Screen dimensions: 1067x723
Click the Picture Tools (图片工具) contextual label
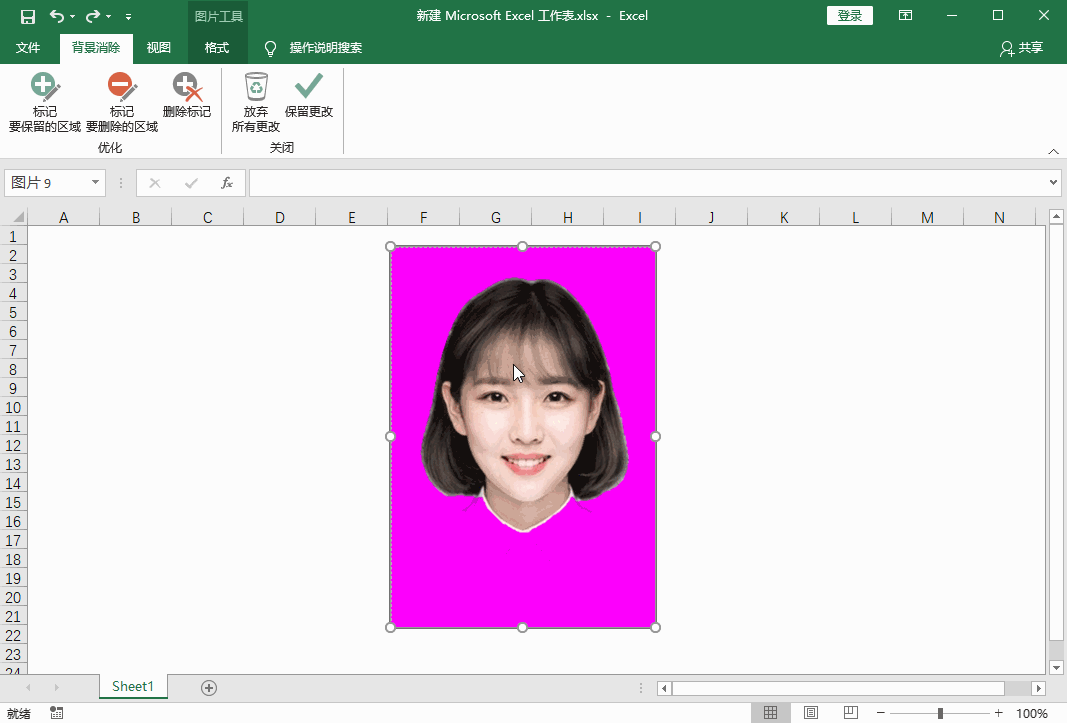pos(218,16)
